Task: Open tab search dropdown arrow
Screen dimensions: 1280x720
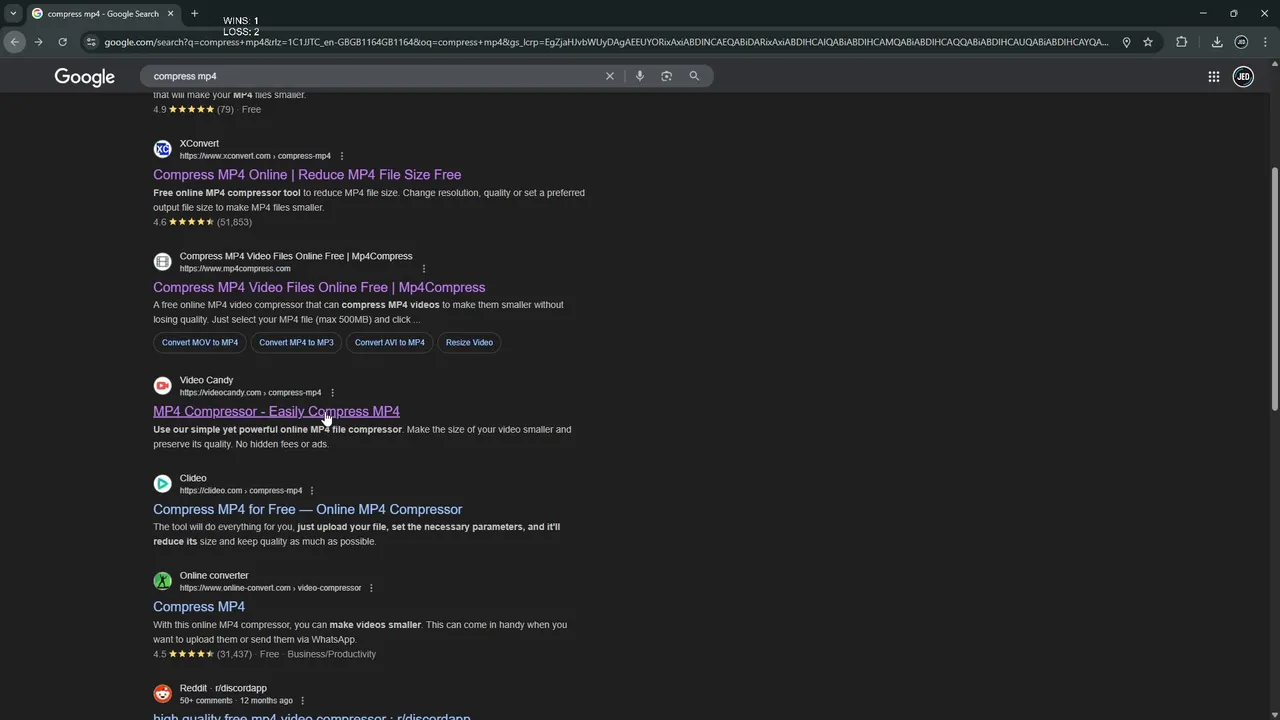Action: [13, 14]
